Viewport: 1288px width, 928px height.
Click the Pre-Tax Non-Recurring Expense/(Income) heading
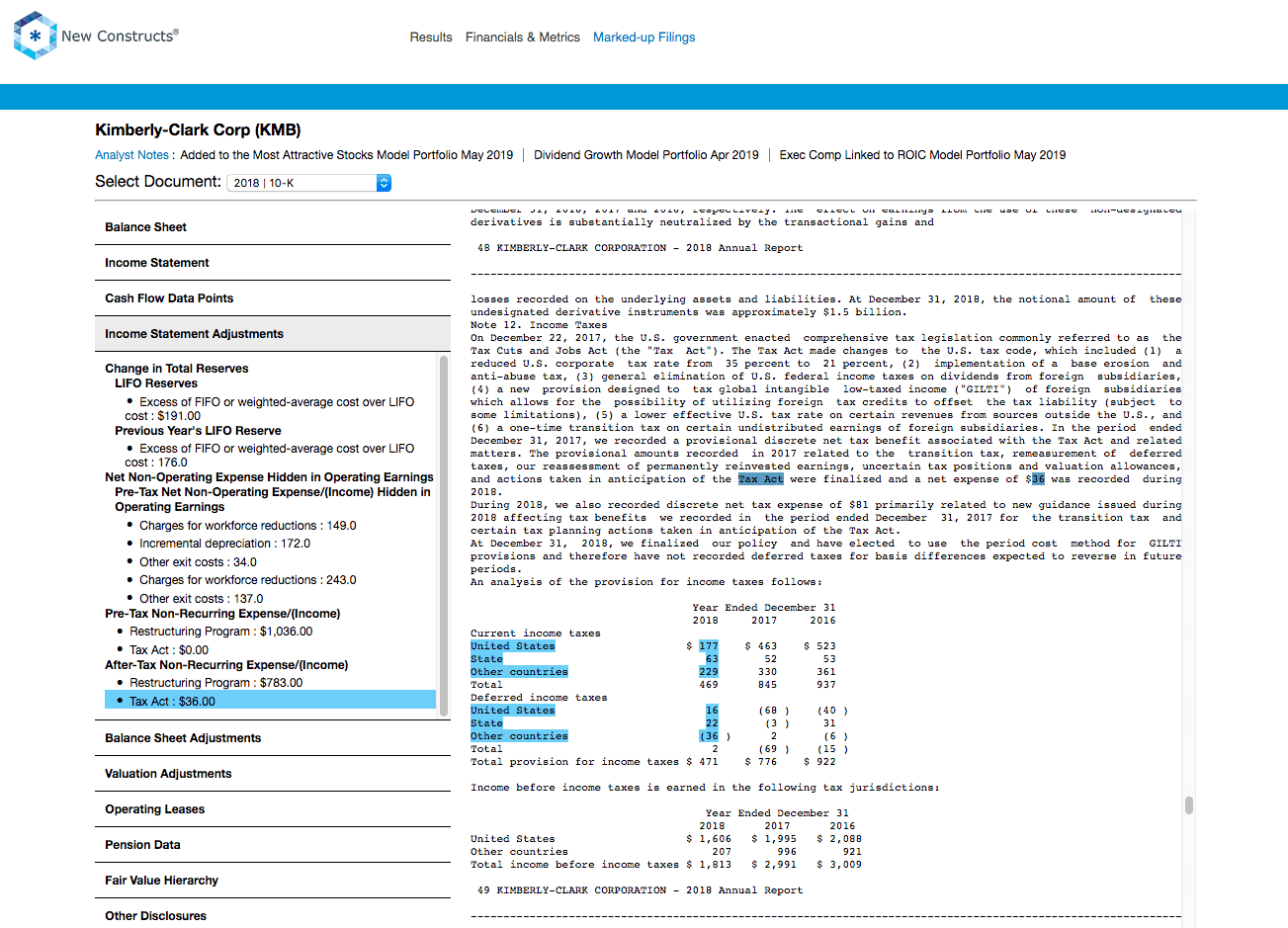tap(222, 614)
